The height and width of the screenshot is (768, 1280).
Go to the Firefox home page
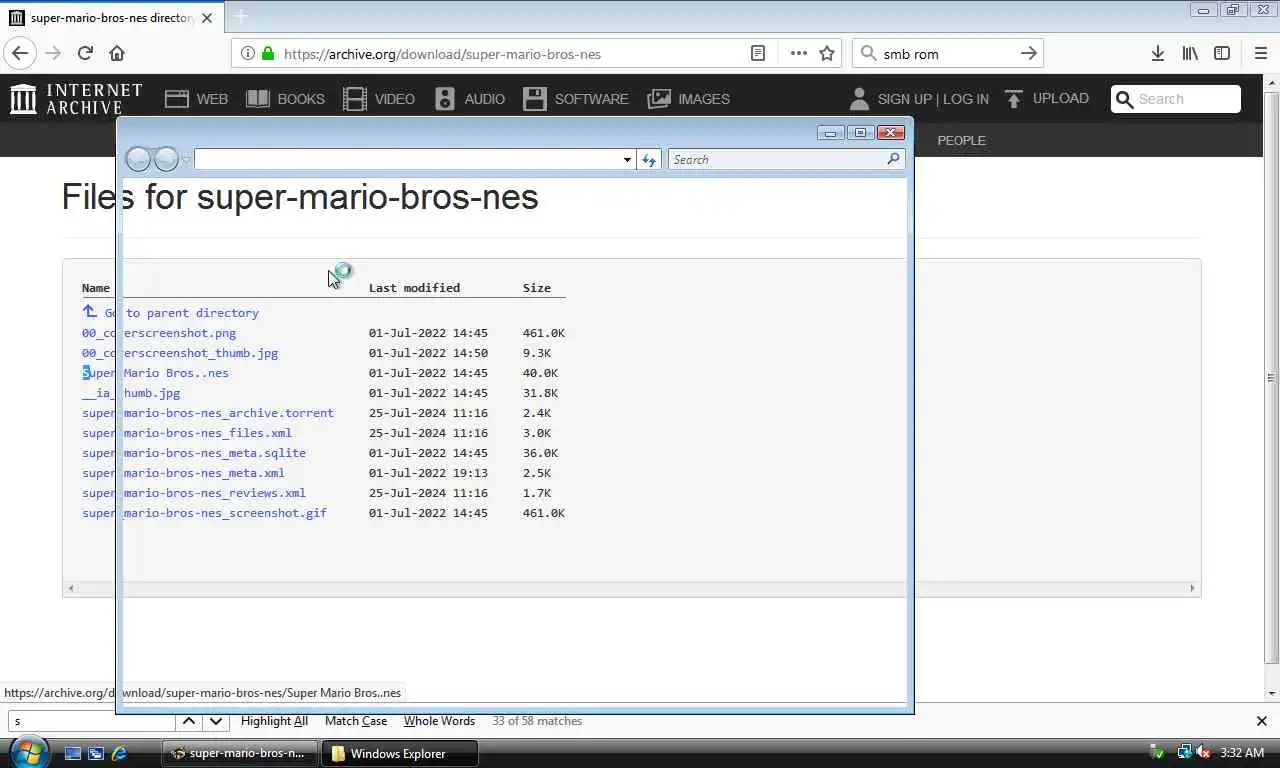point(117,54)
